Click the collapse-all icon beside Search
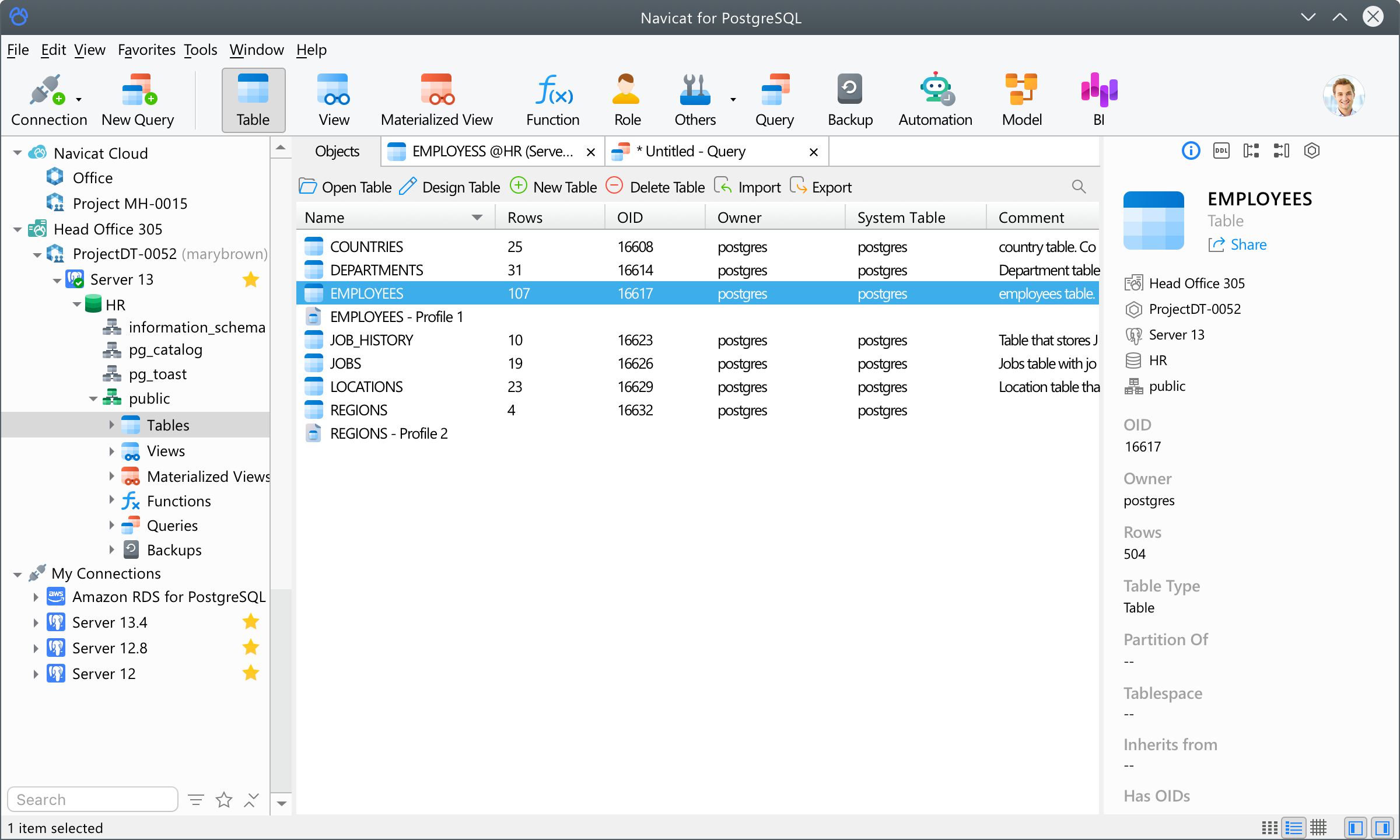 coord(251,800)
